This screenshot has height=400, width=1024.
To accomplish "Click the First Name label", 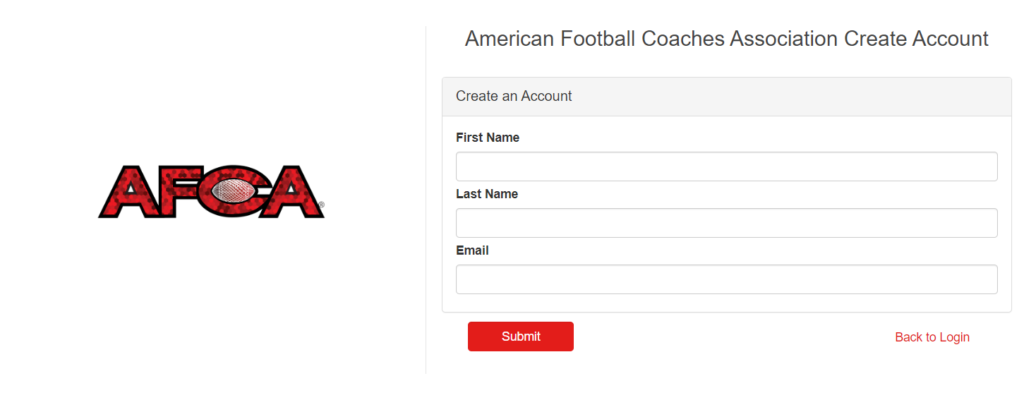I will [487, 138].
